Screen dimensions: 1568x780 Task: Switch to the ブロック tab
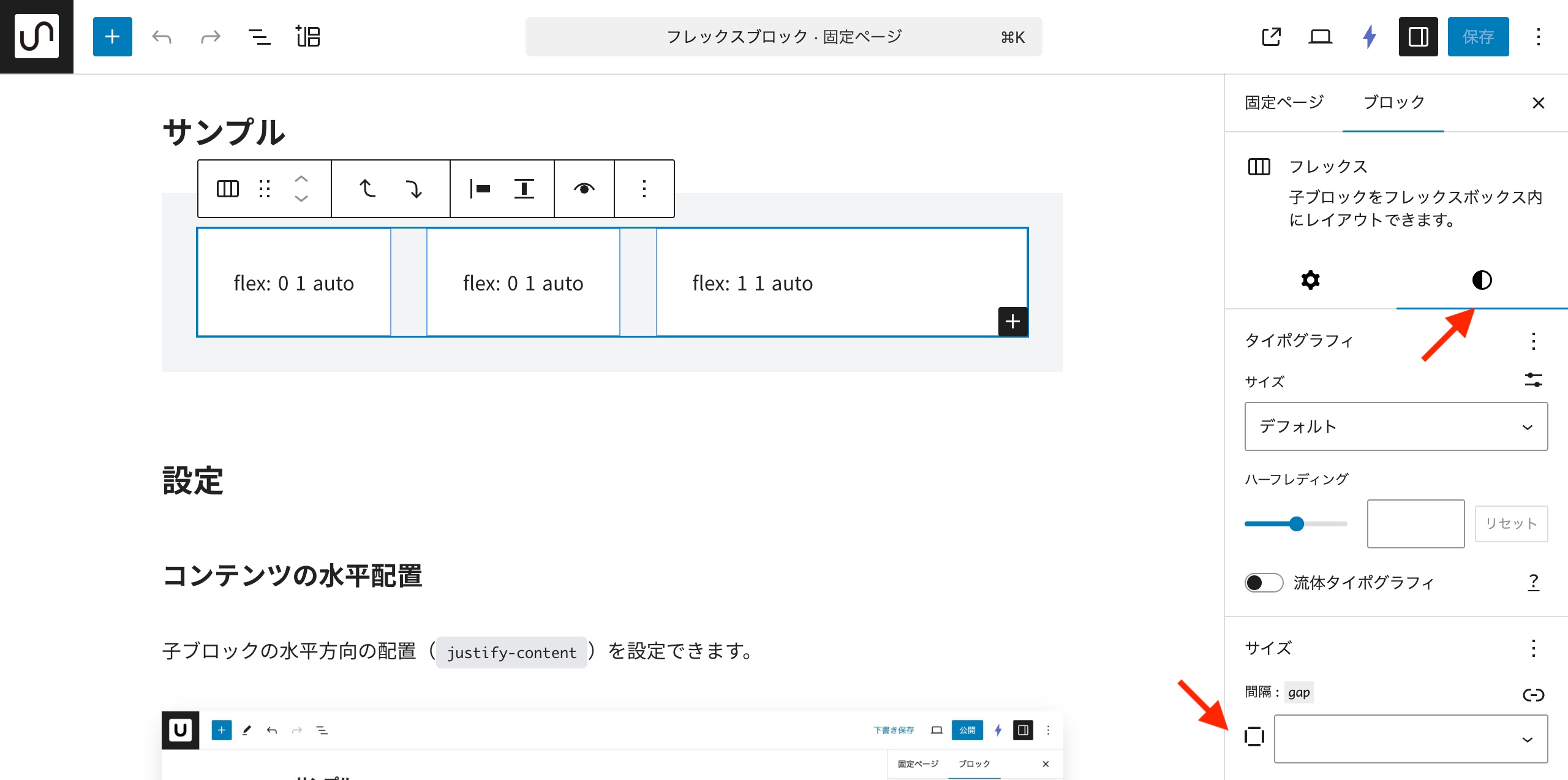1393,102
